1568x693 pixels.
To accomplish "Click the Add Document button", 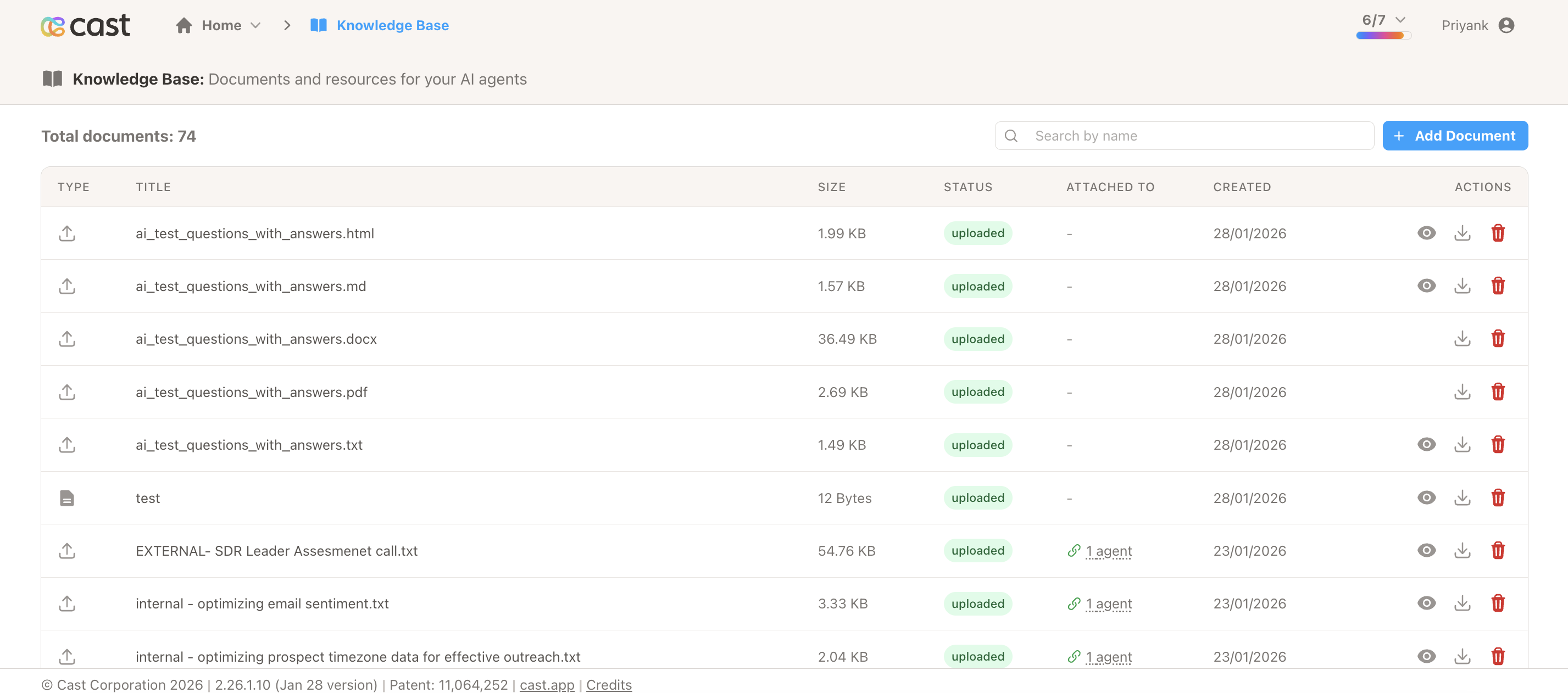I will pos(1455,136).
